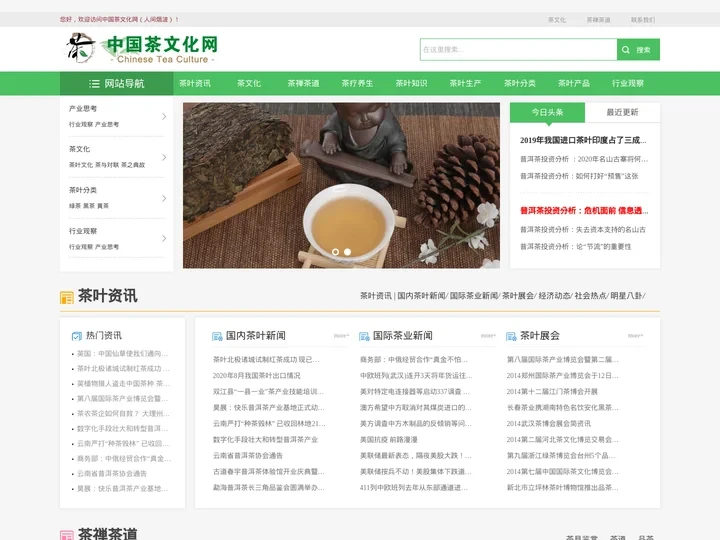Expand the 产业思考 sidebar category arrow
Screen dimensions: 720x540
pos(164,117)
